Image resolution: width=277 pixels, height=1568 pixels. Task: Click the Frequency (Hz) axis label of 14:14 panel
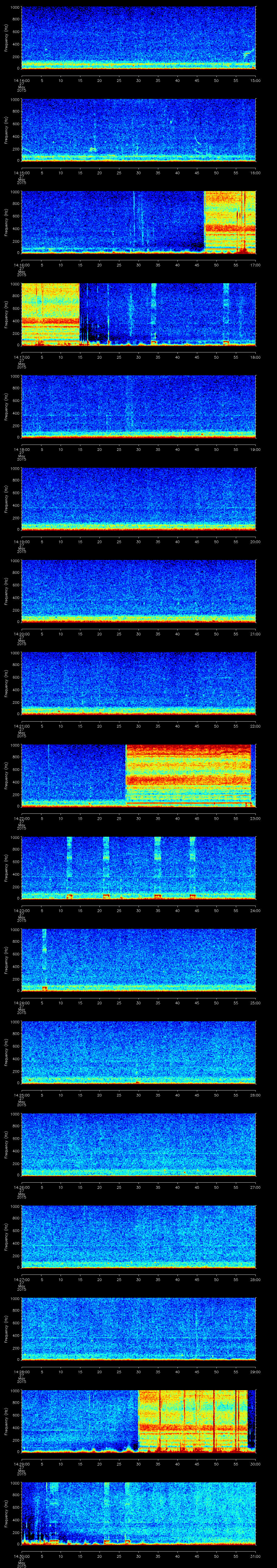click(x=6, y=38)
